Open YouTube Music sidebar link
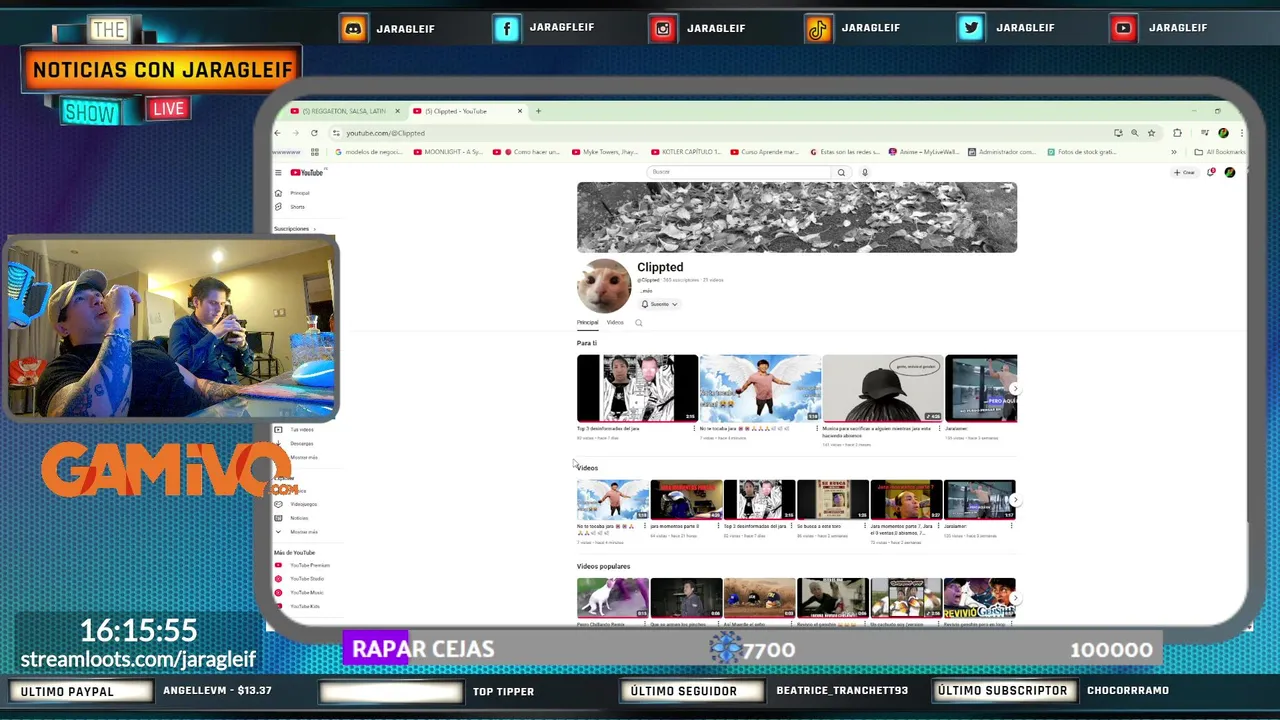 [x=299, y=593]
